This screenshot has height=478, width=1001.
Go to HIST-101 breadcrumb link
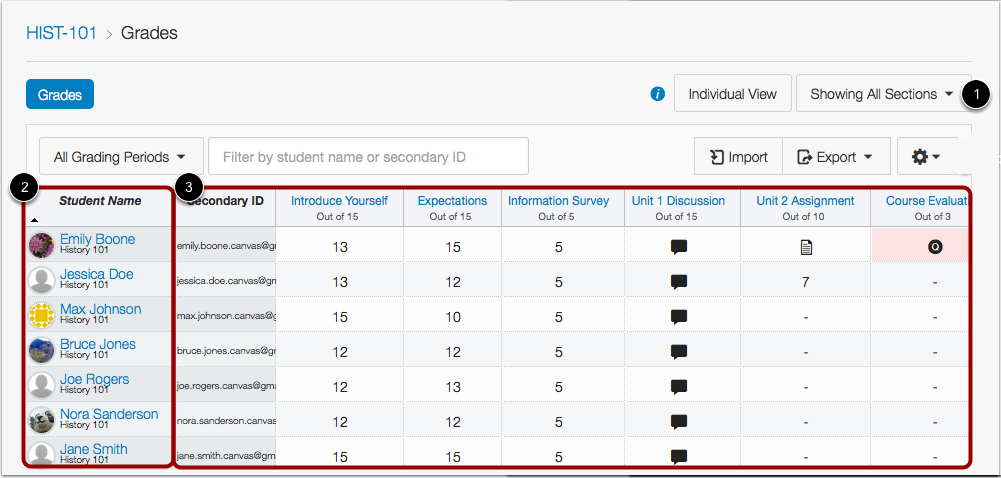coord(62,33)
